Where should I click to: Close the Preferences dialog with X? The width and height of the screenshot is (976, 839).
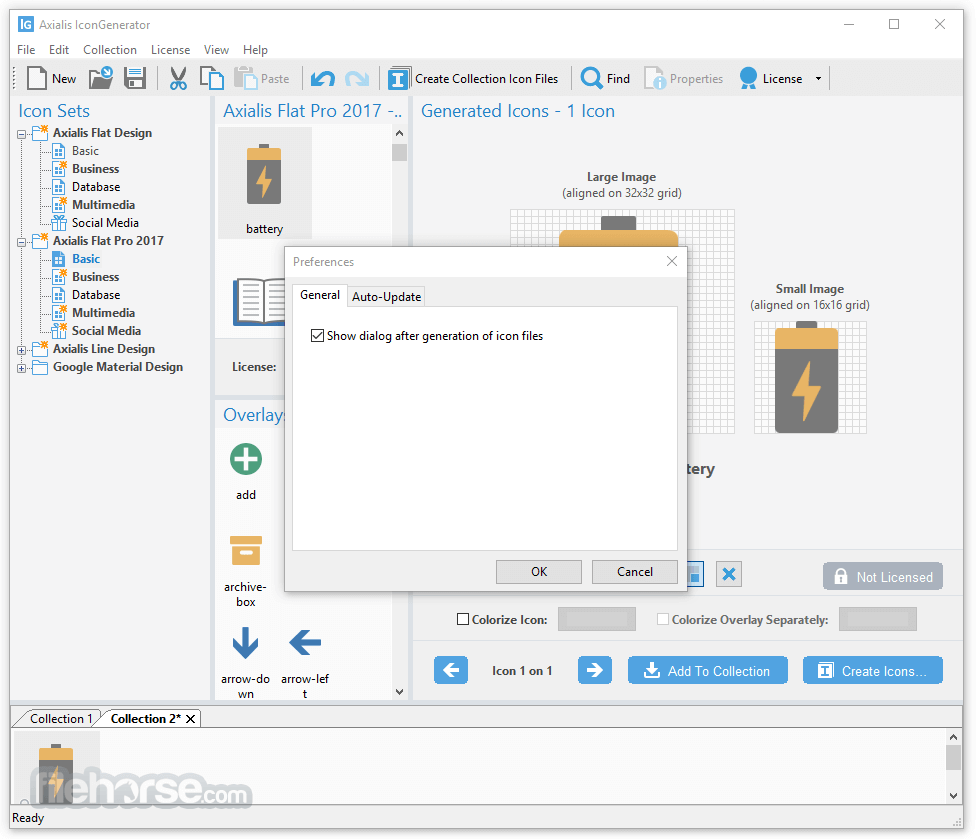672,261
